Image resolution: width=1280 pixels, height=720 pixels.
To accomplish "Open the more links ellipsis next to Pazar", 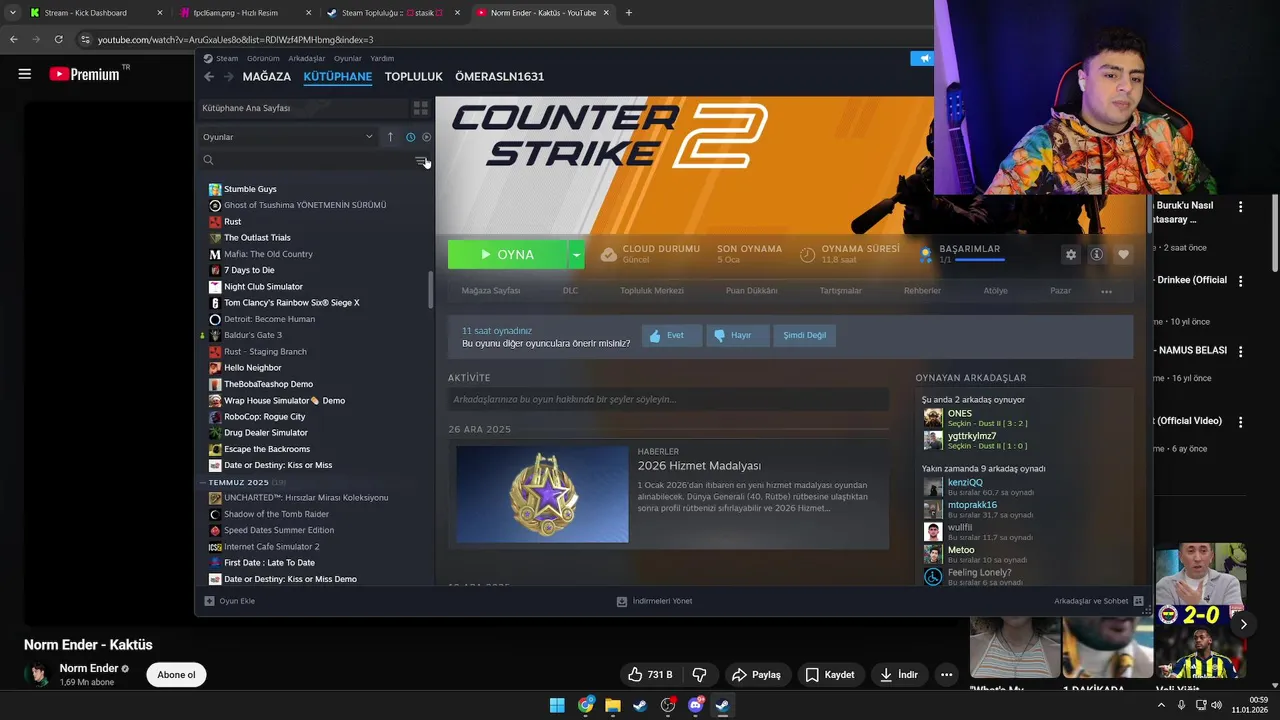I will 1106,291.
